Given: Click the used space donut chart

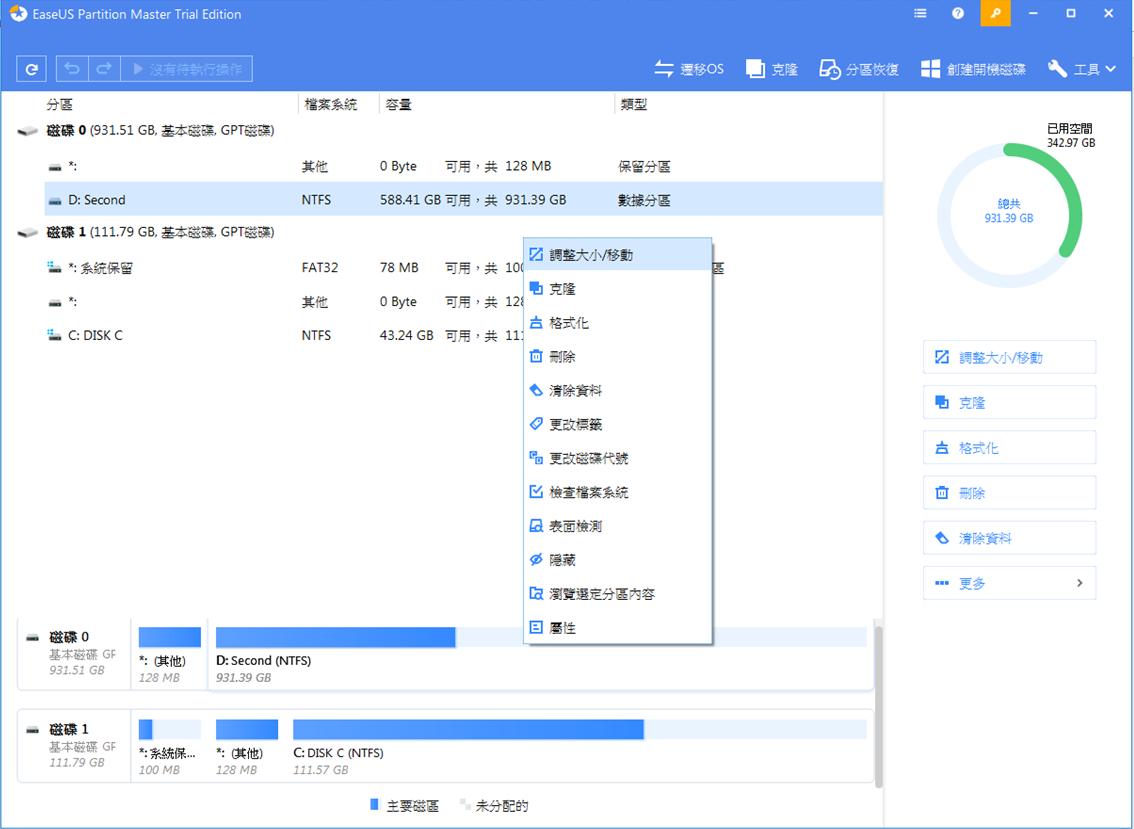Looking at the screenshot, I should coord(1009,215).
